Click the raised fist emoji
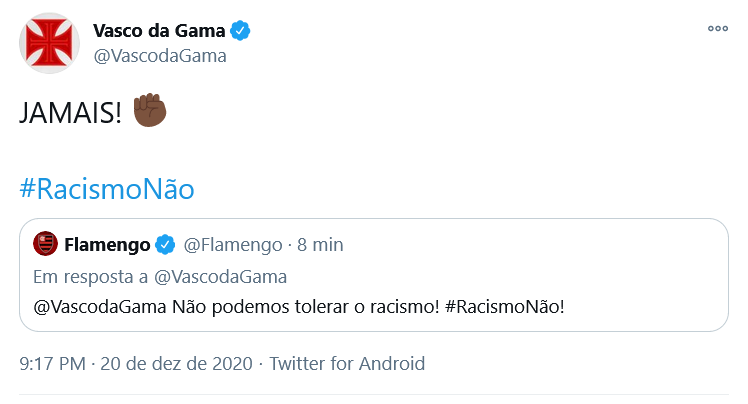 pos(149,111)
